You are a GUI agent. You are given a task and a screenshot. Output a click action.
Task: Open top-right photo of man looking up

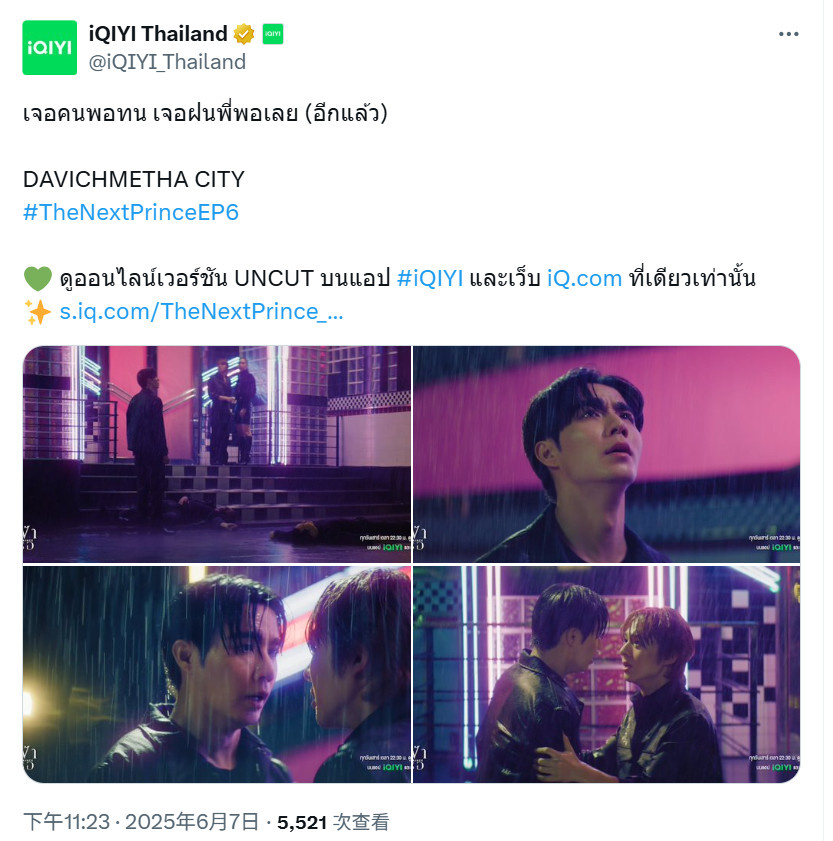pos(606,454)
